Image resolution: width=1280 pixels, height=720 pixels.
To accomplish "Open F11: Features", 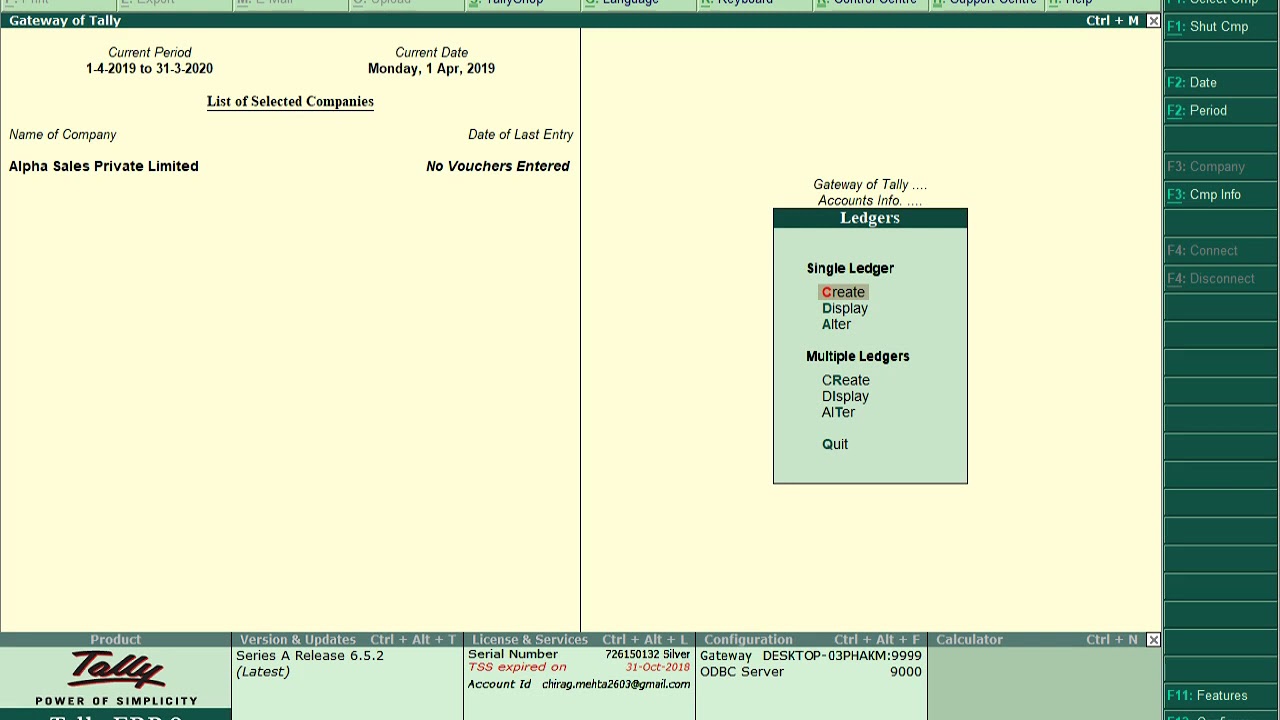I will point(1221,696).
